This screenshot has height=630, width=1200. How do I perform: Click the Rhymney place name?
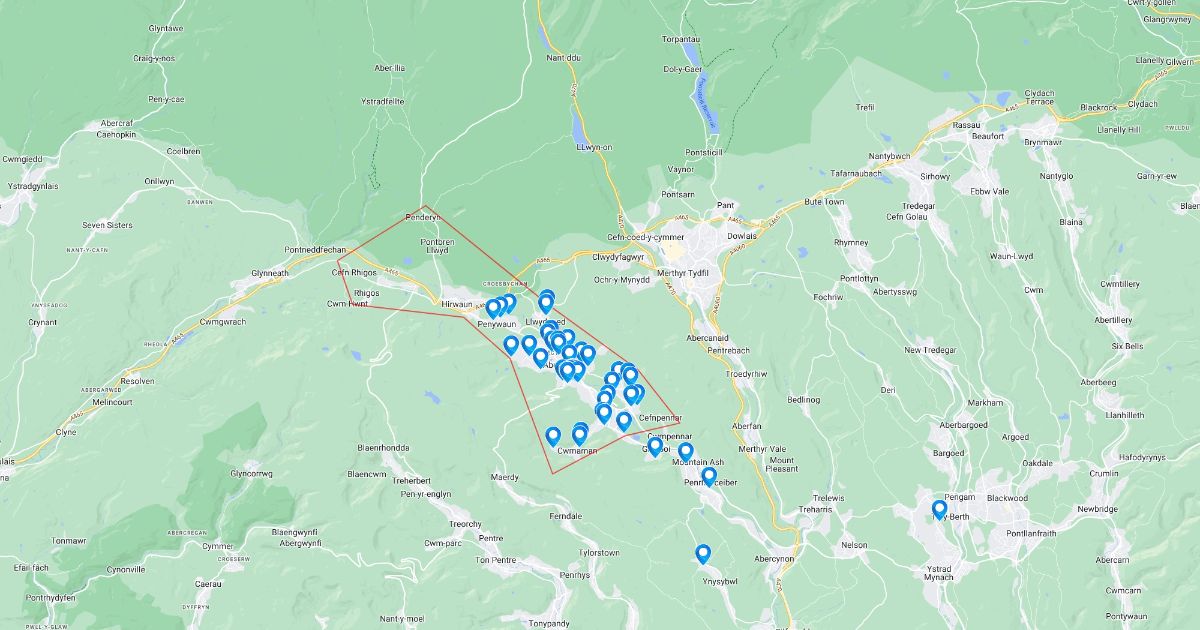click(x=850, y=243)
